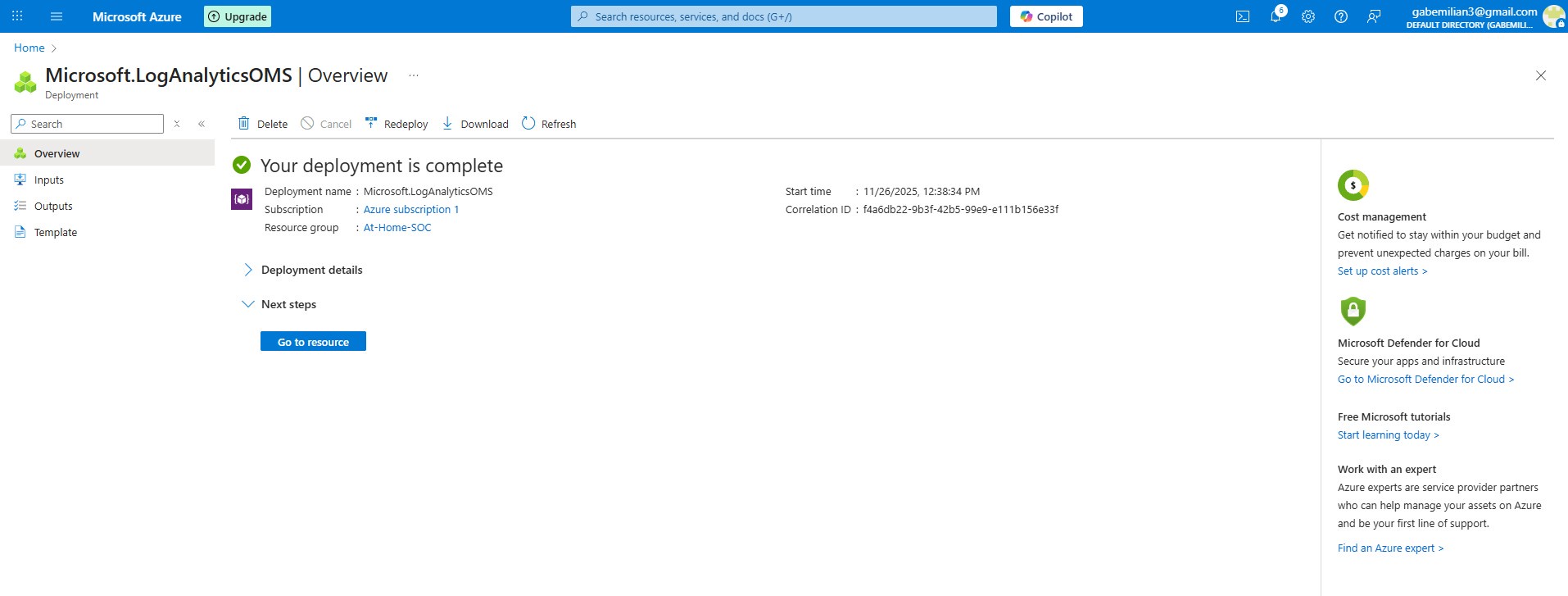Open the hamburger portal menu
The width and height of the screenshot is (1568, 596).
click(x=57, y=16)
